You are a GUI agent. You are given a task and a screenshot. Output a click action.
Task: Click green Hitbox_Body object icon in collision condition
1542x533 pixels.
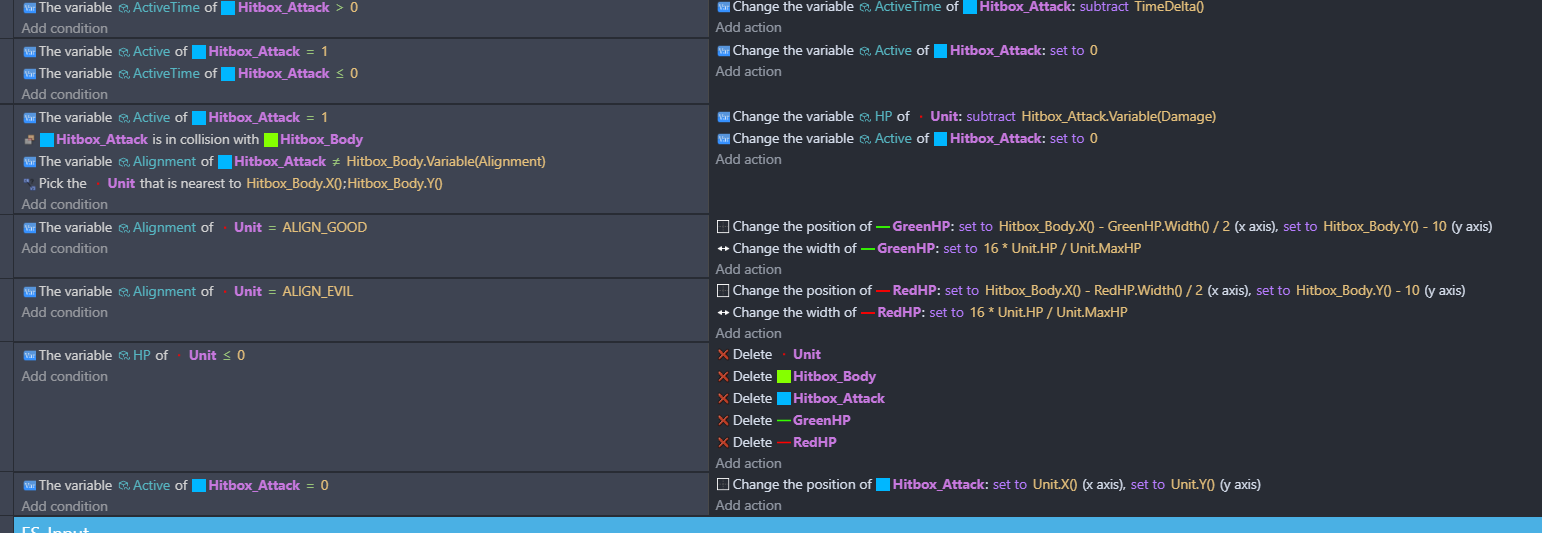click(x=271, y=139)
